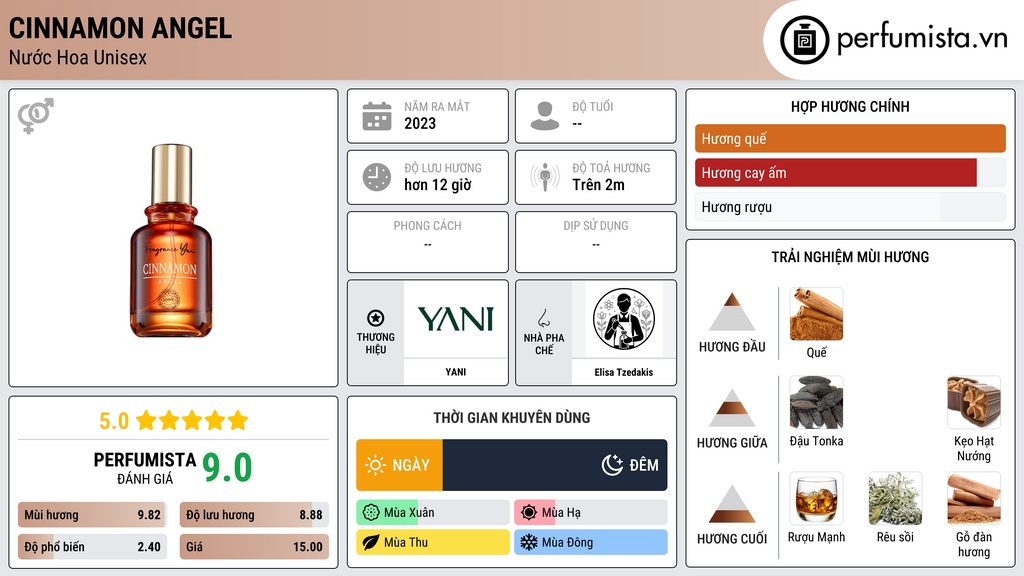Click the sun icon in the Ngày bar
Image resolution: width=1024 pixels, height=576 pixels.
tap(376, 465)
